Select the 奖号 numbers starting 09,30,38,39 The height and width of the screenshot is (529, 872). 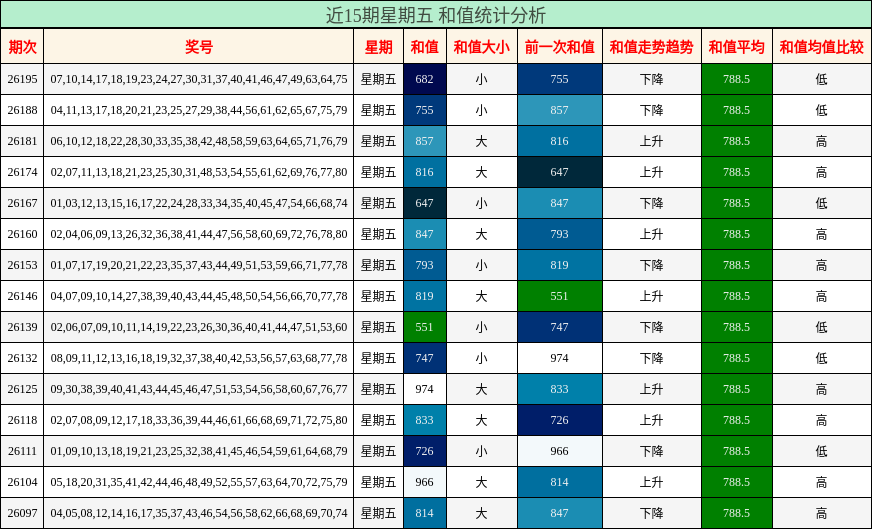pyautogui.click(x=199, y=389)
